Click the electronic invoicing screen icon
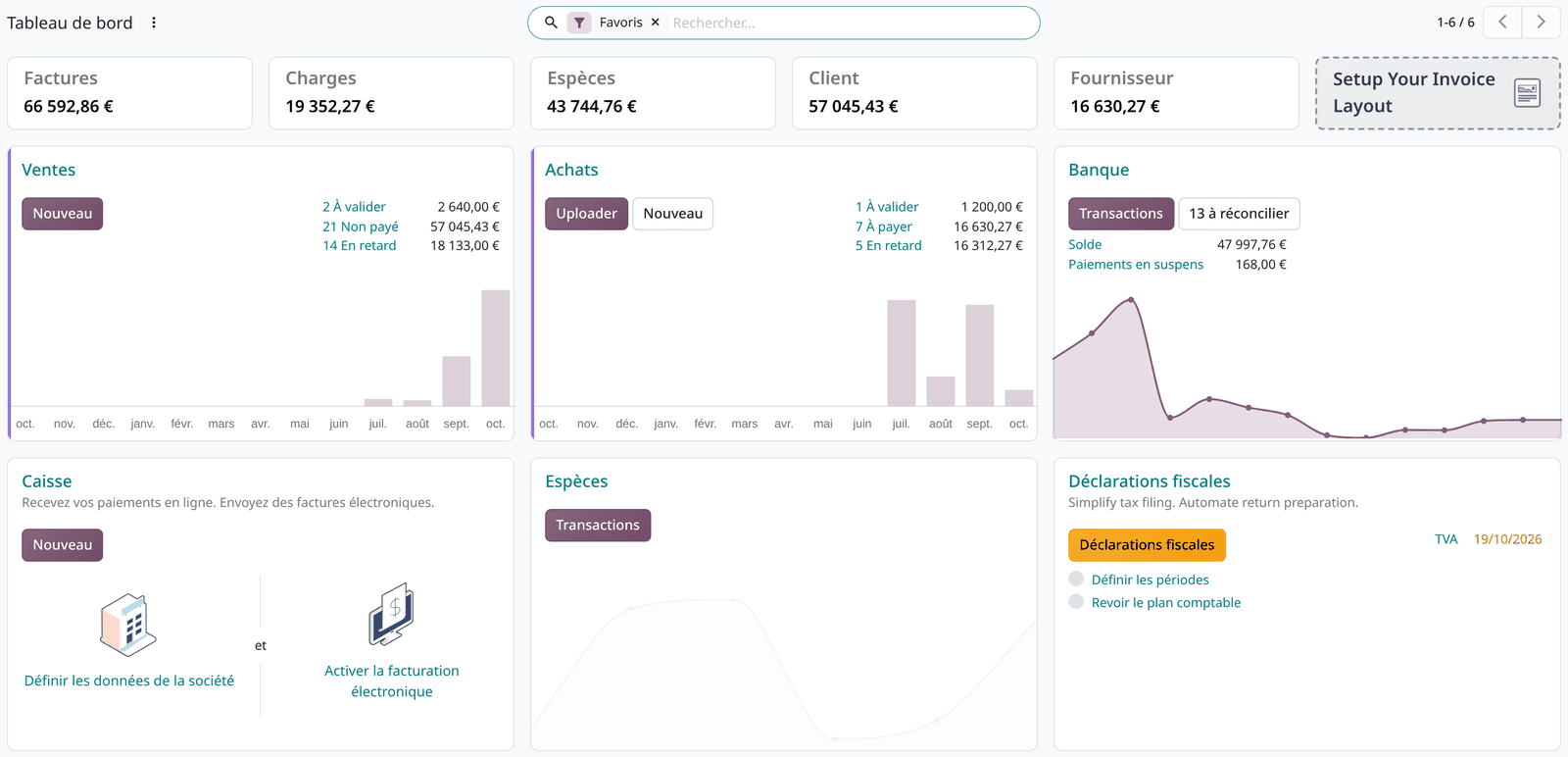 (x=392, y=615)
